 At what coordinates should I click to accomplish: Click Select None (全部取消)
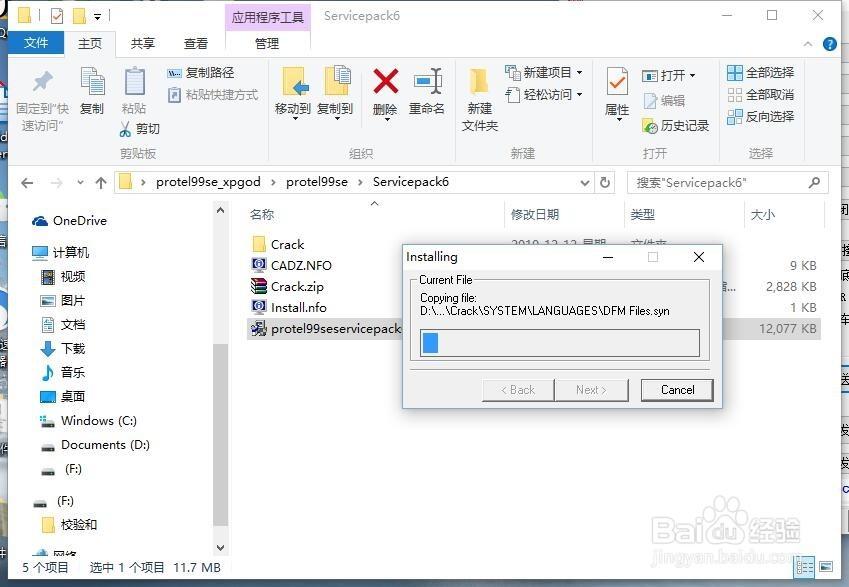click(760, 95)
